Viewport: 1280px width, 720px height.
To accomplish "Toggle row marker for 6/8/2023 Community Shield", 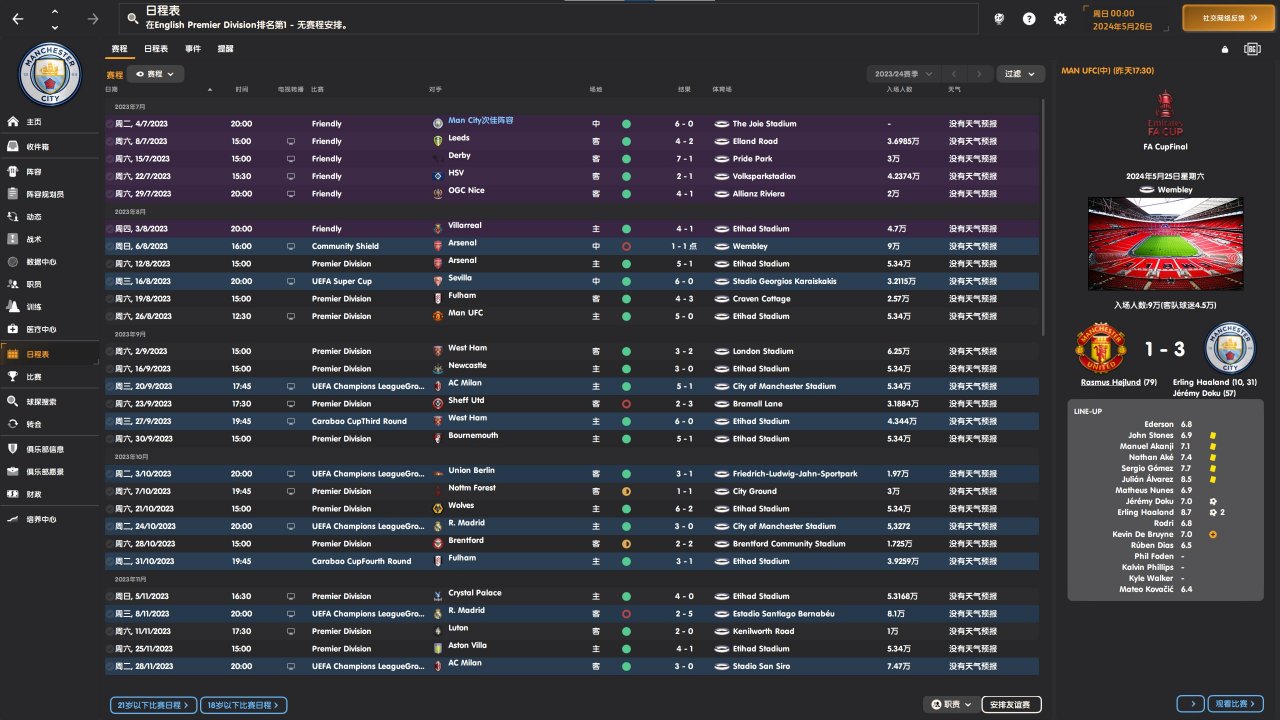I will (110, 246).
